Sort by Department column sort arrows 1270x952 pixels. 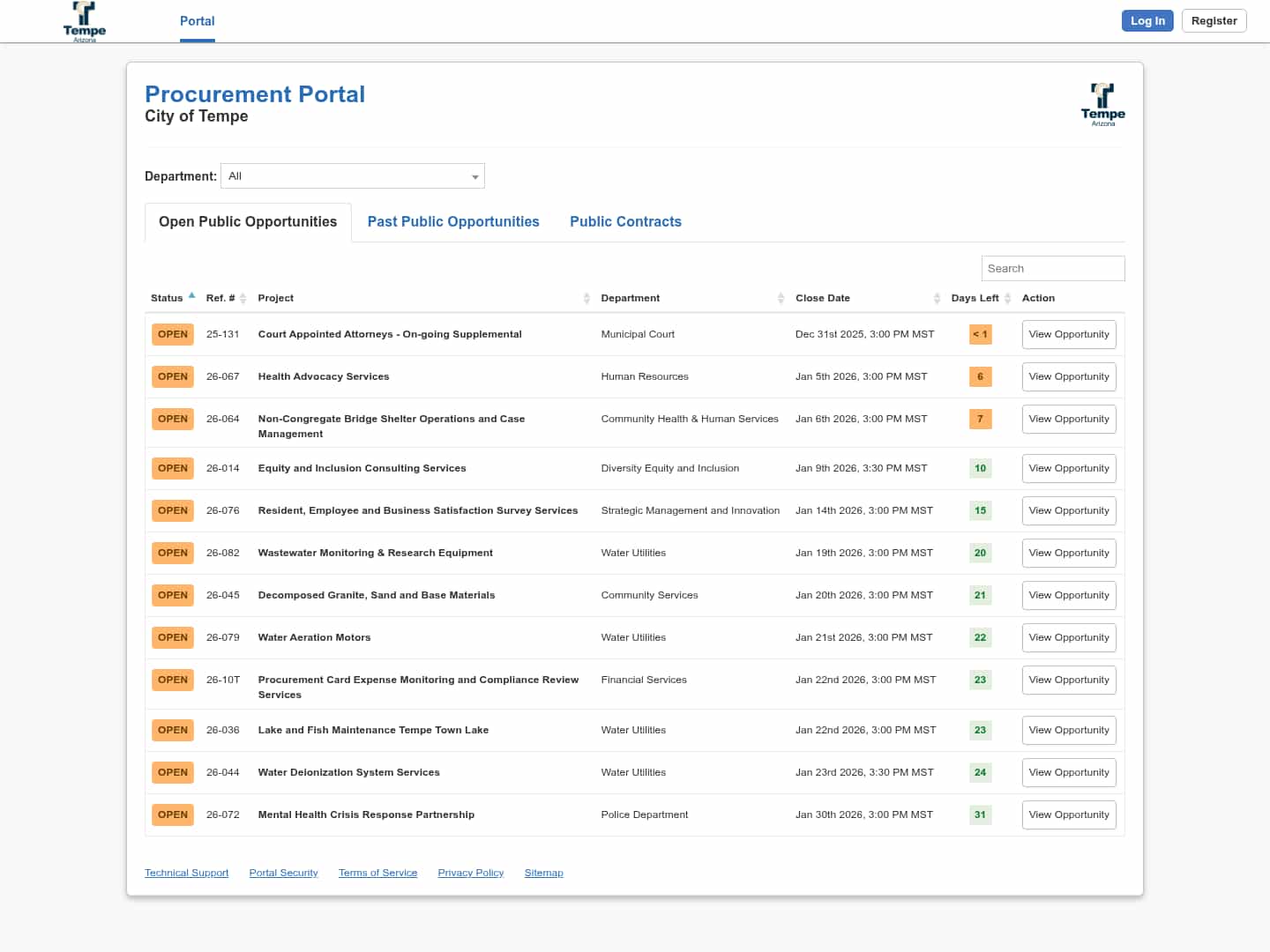tap(781, 299)
